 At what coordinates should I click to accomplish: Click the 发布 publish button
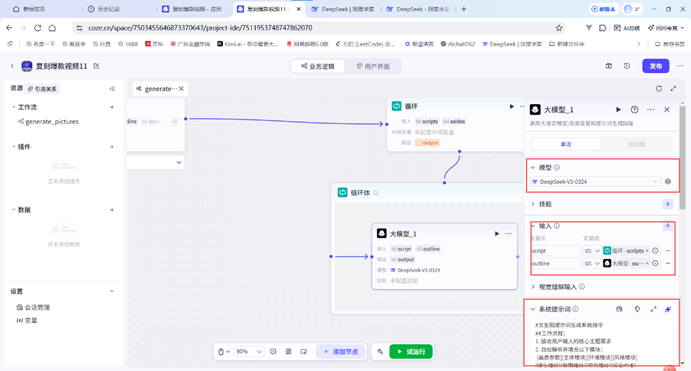pyautogui.click(x=655, y=66)
